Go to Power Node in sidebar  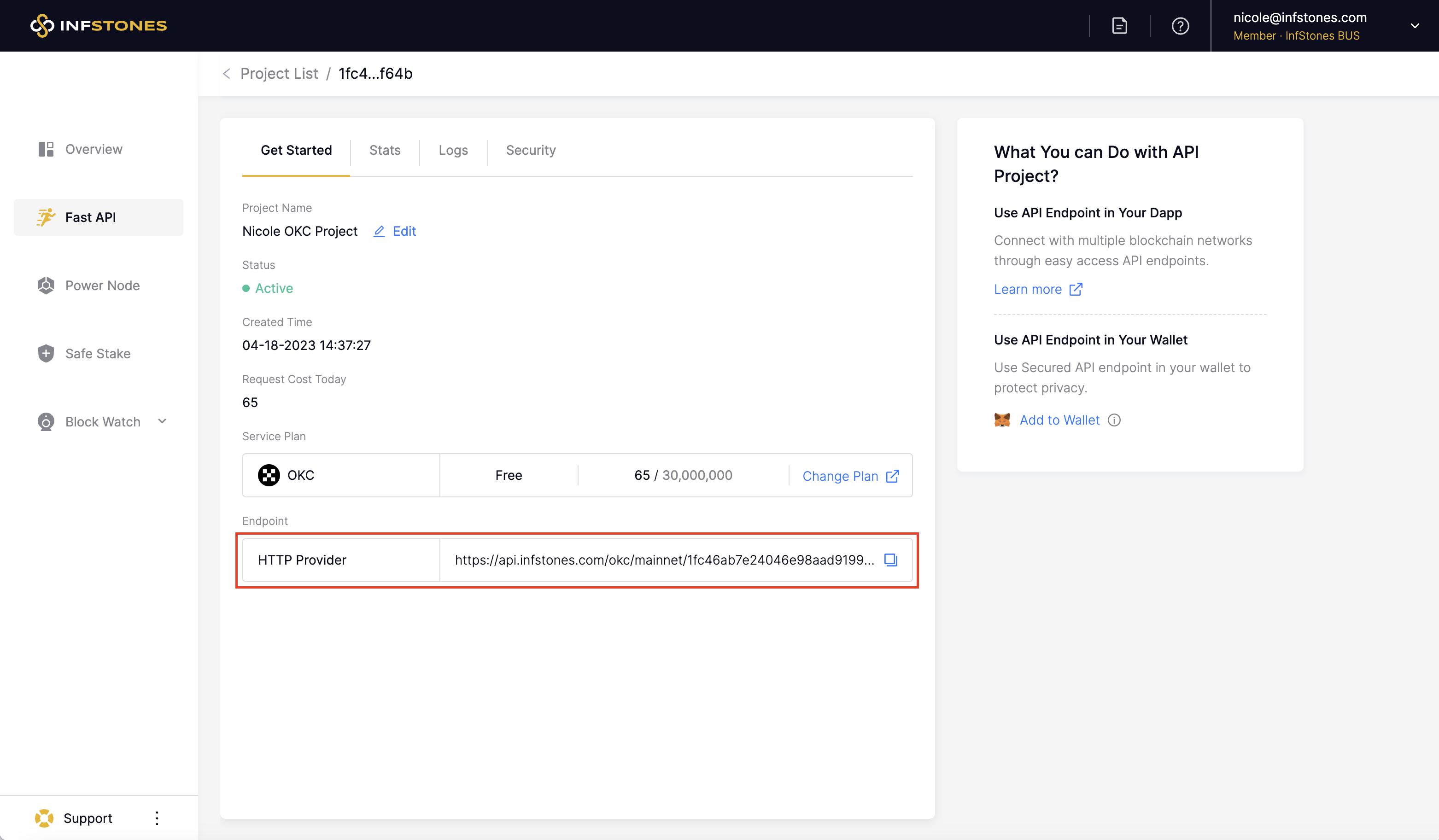pyautogui.click(x=102, y=286)
